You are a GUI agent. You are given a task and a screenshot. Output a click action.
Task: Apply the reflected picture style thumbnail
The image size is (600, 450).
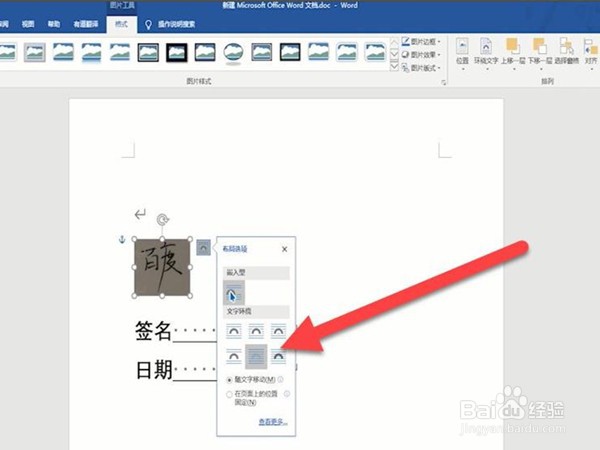[x=91, y=52]
